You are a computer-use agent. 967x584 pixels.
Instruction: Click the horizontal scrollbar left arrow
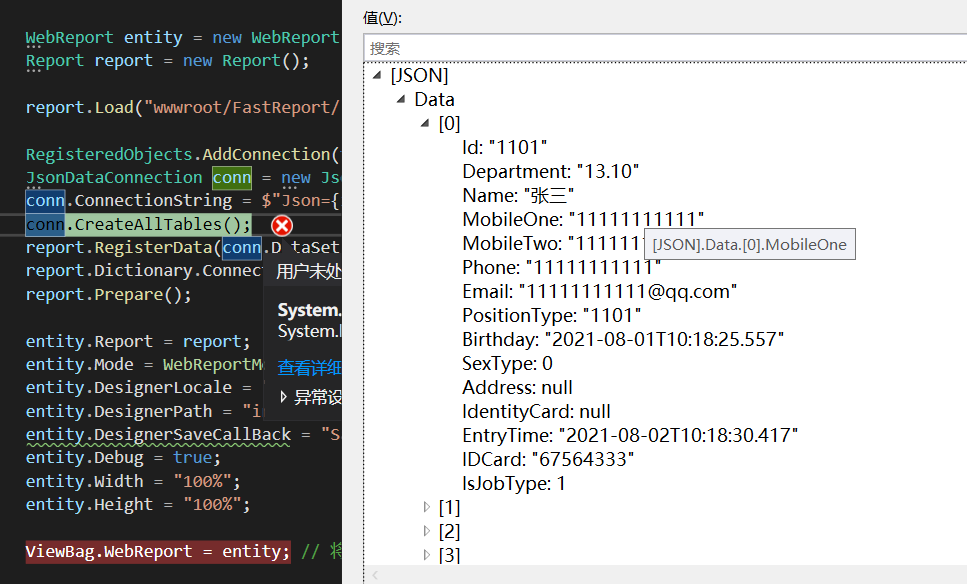374,575
